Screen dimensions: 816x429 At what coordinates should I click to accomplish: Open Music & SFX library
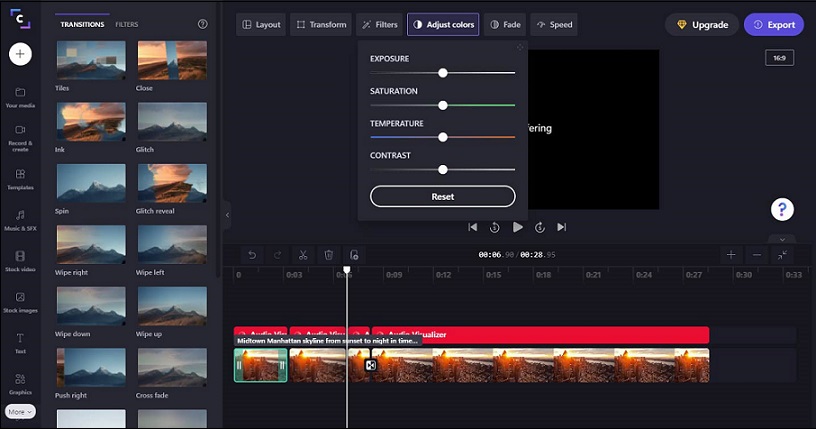click(x=20, y=220)
